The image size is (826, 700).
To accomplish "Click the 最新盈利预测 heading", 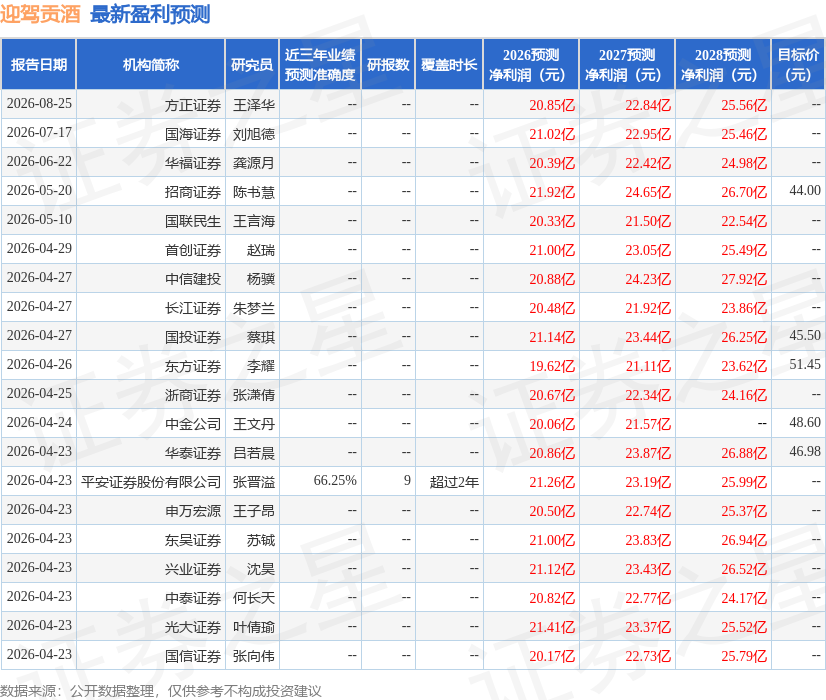I will click(x=150, y=15).
